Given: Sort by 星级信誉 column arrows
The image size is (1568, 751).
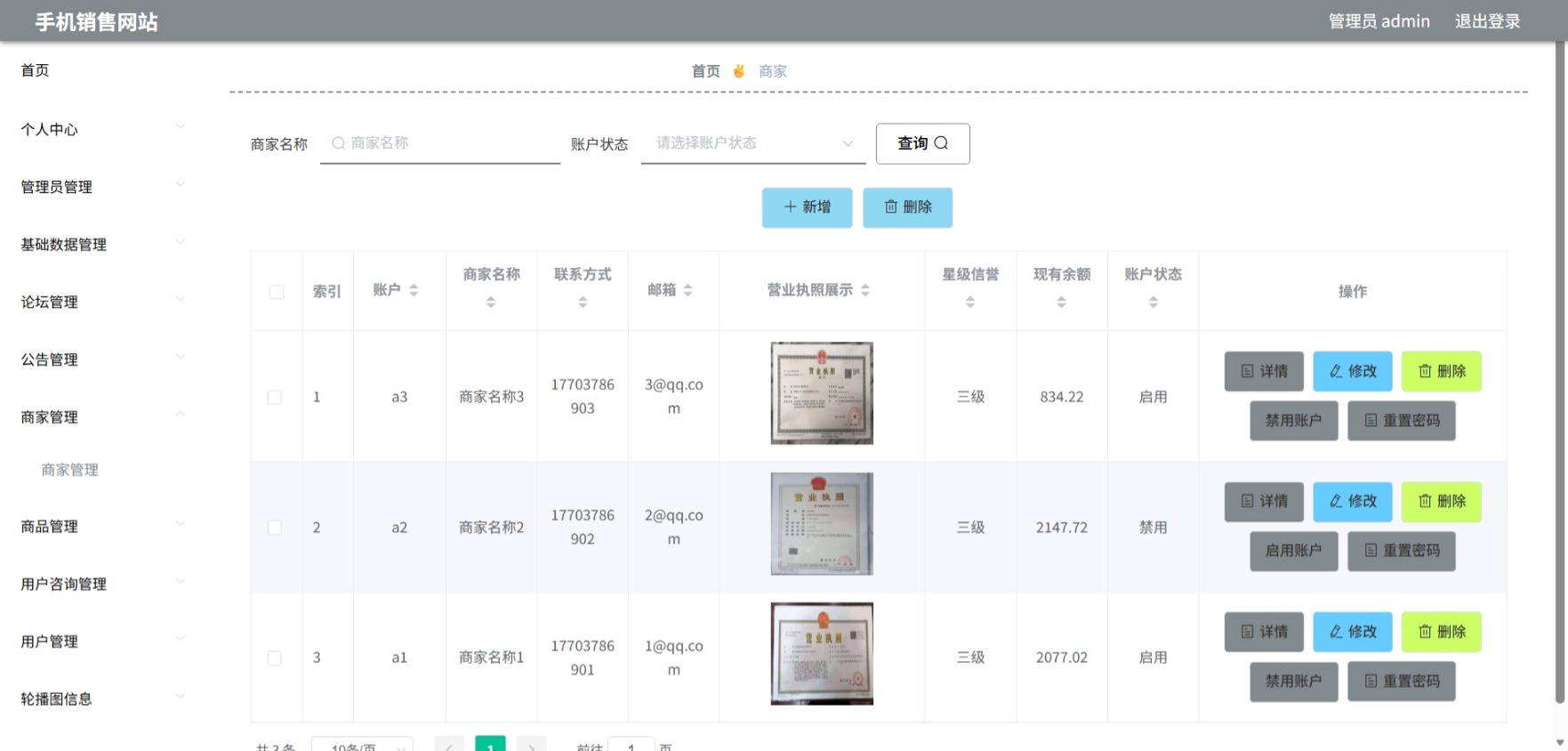Looking at the screenshot, I should point(970,303).
